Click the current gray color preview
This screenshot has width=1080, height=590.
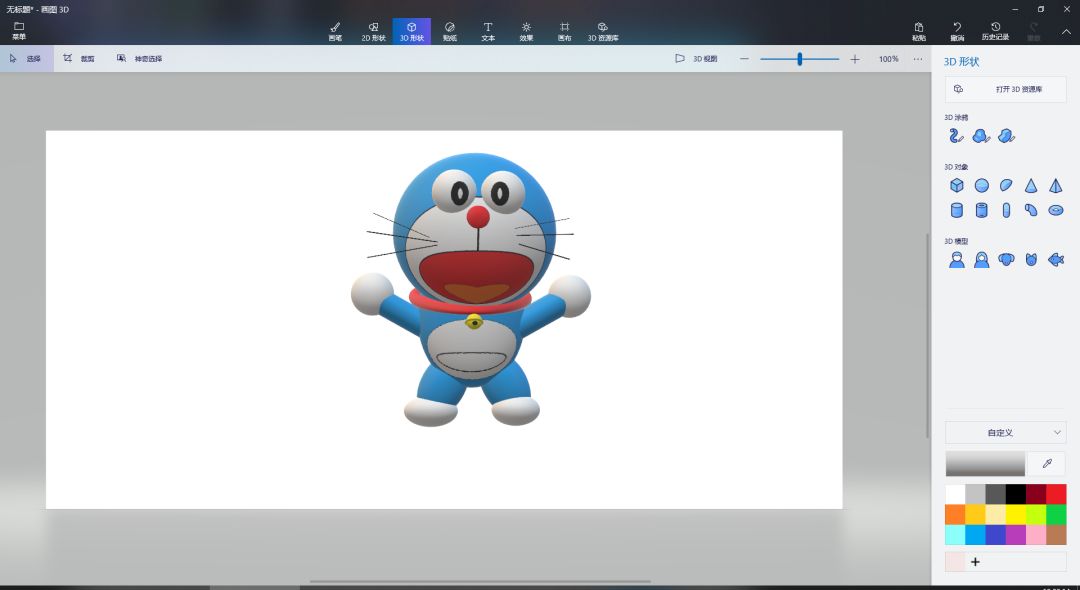[985, 464]
